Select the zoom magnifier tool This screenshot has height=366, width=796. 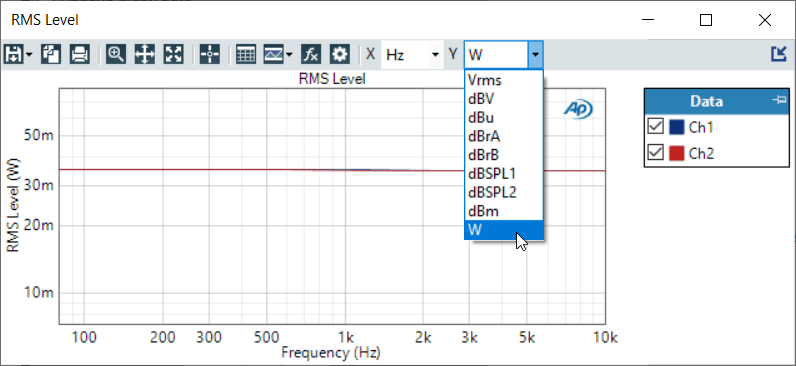116,54
